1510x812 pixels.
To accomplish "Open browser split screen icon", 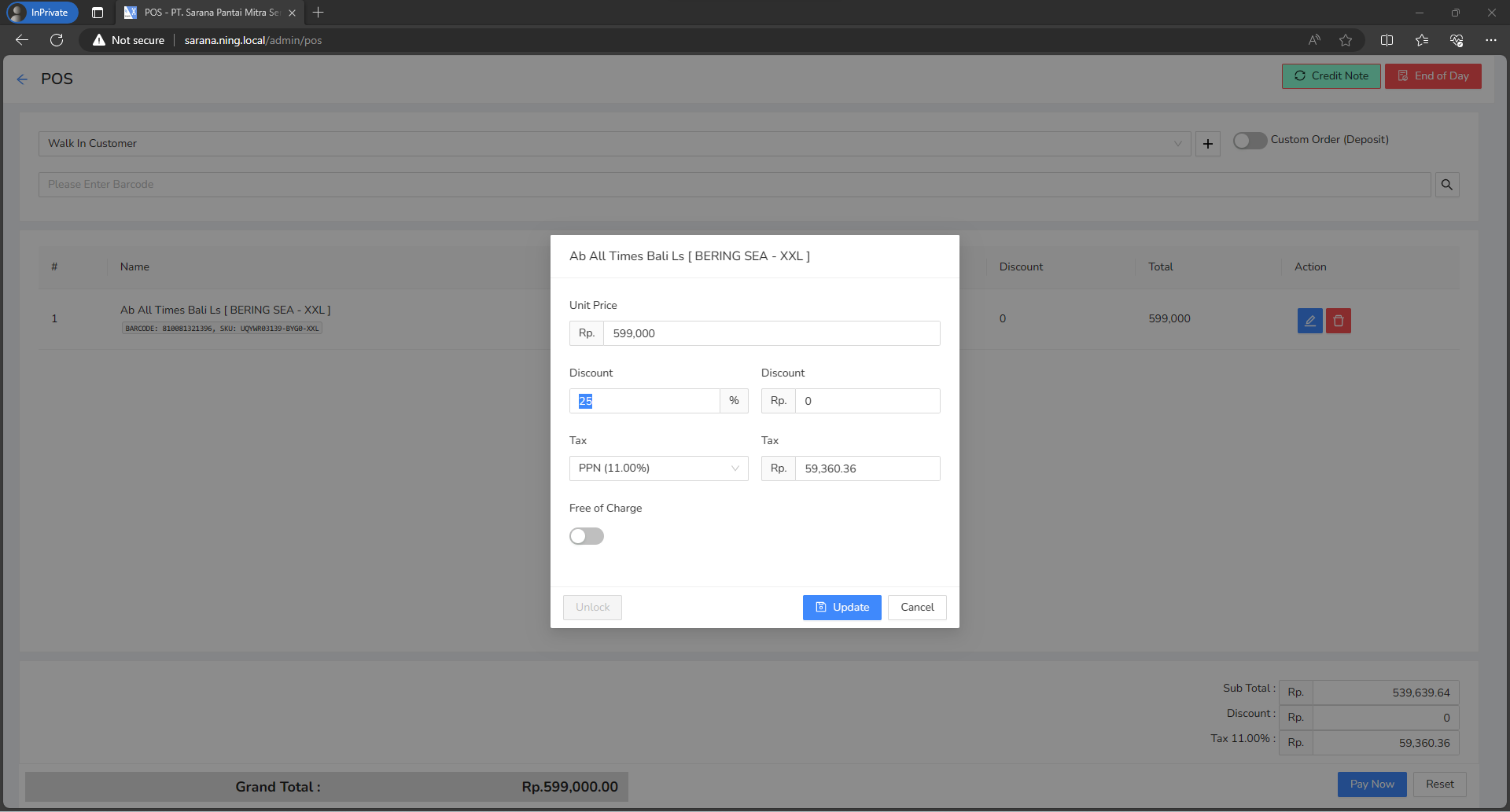I will 1387,40.
